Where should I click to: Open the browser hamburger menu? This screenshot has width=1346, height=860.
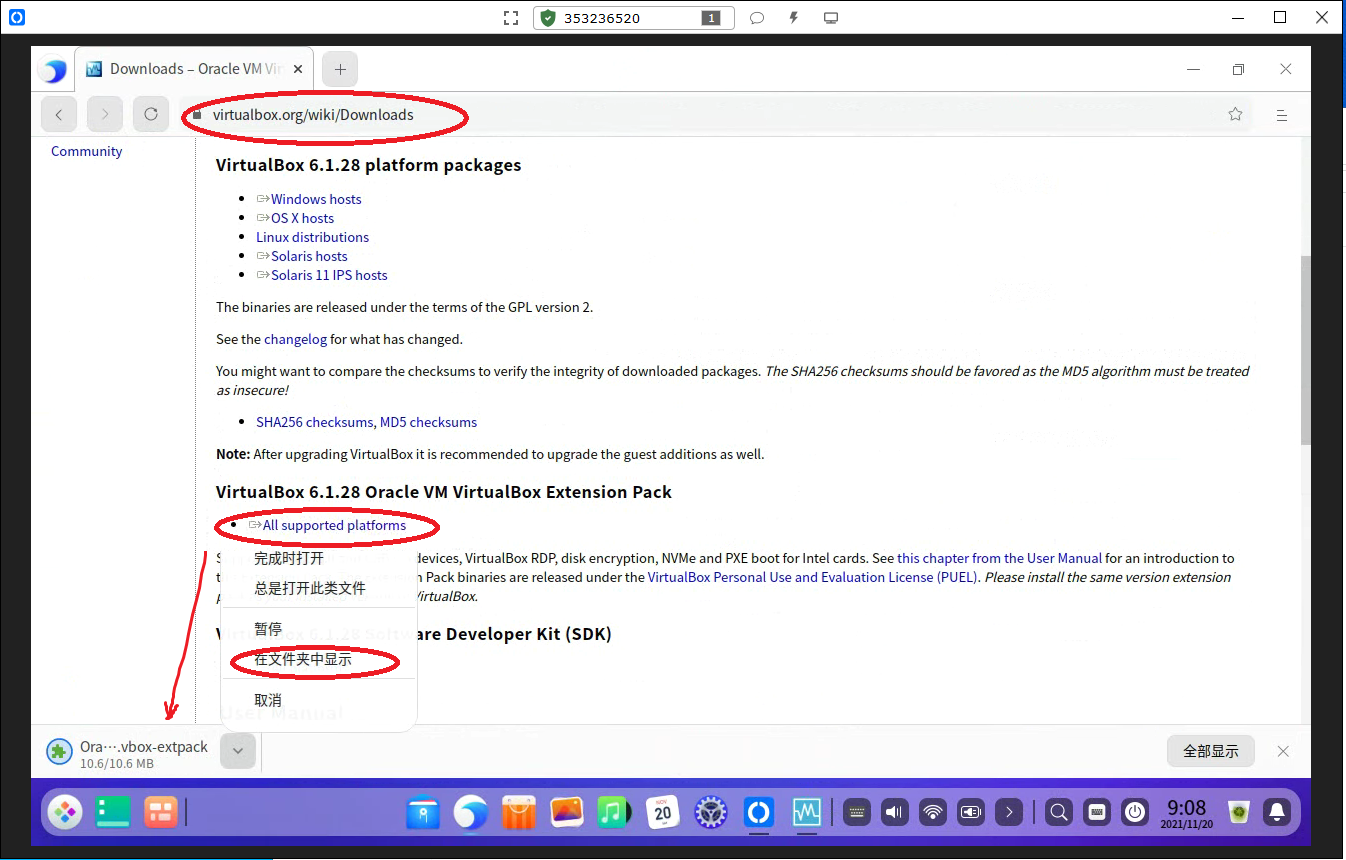point(1281,115)
